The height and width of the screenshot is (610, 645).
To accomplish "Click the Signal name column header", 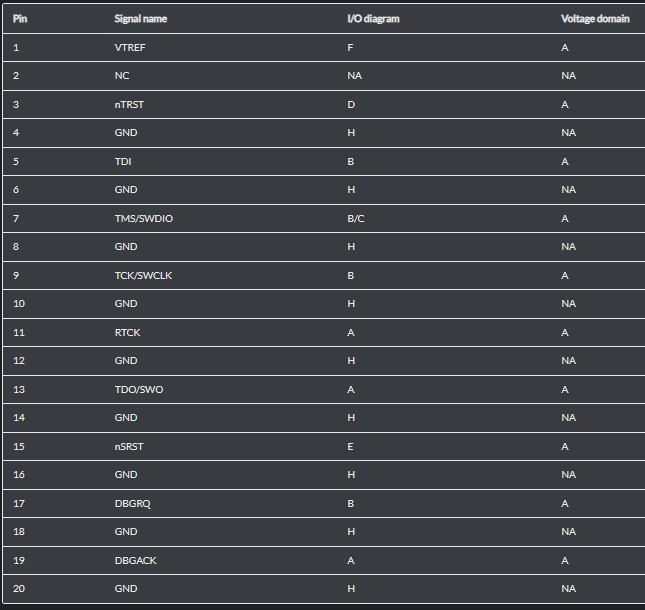I will click(x=140, y=18).
